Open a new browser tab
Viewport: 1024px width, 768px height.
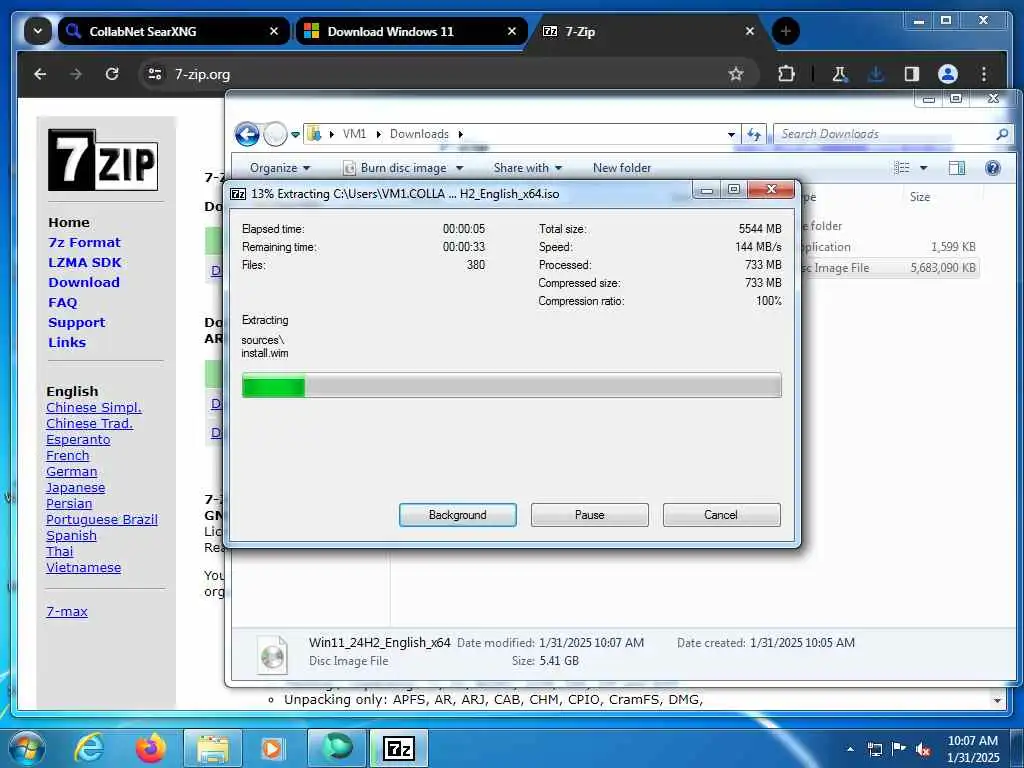786,31
